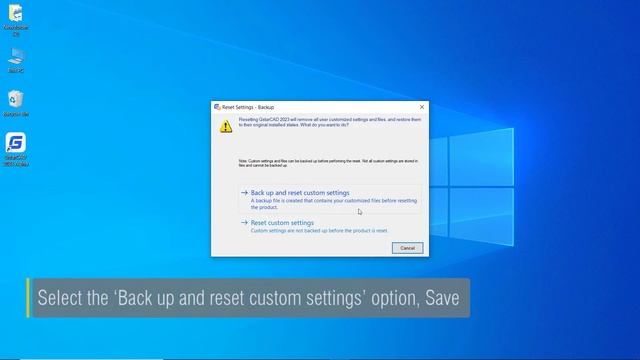640x360 pixels.
Task: Click the Cancel button in the dialog
Action: pos(407,248)
